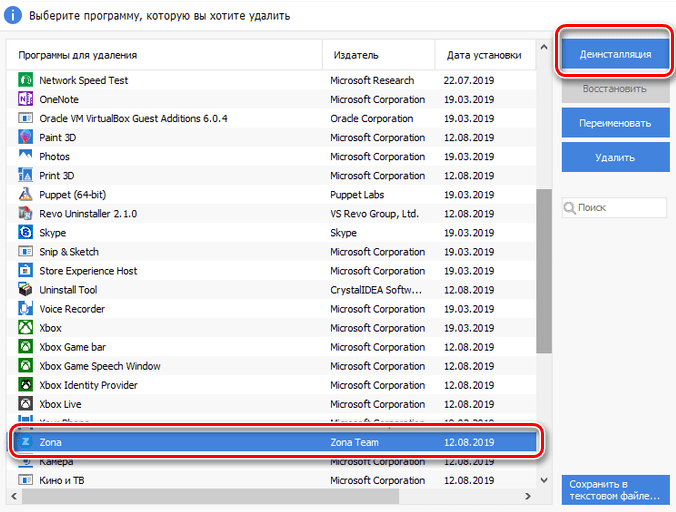Image resolution: width=676 pixels, height=512 pixels.
Task: Click the vertical scrollbar thumb
Action: [x=544, y=271]
